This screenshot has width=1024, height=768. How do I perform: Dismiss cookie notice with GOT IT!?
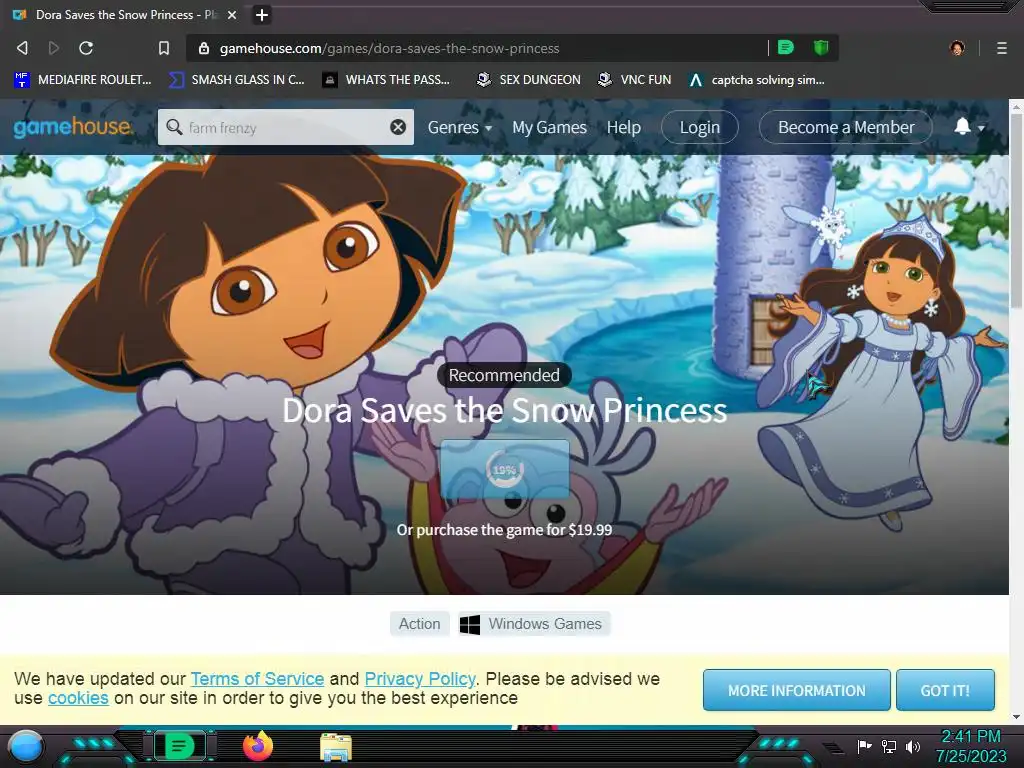(945, 690)
